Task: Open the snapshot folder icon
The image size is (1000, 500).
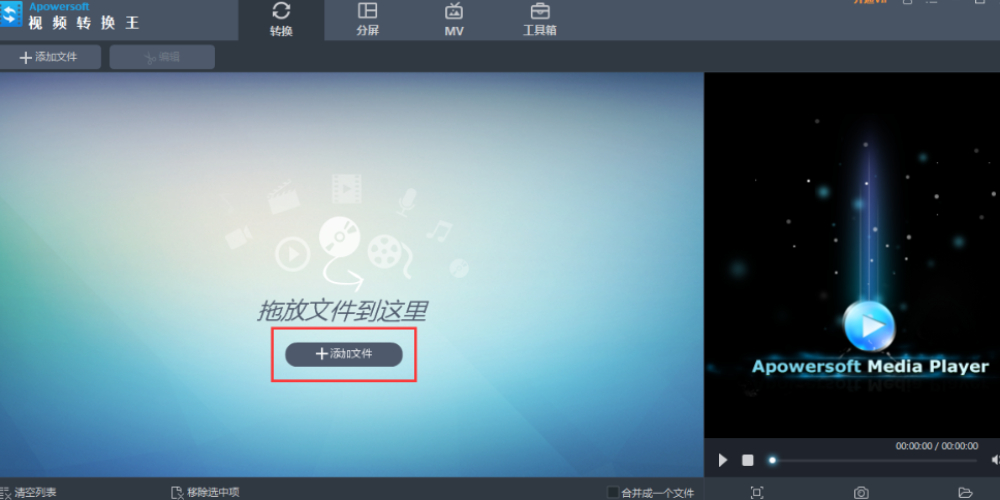Action: 966,492
